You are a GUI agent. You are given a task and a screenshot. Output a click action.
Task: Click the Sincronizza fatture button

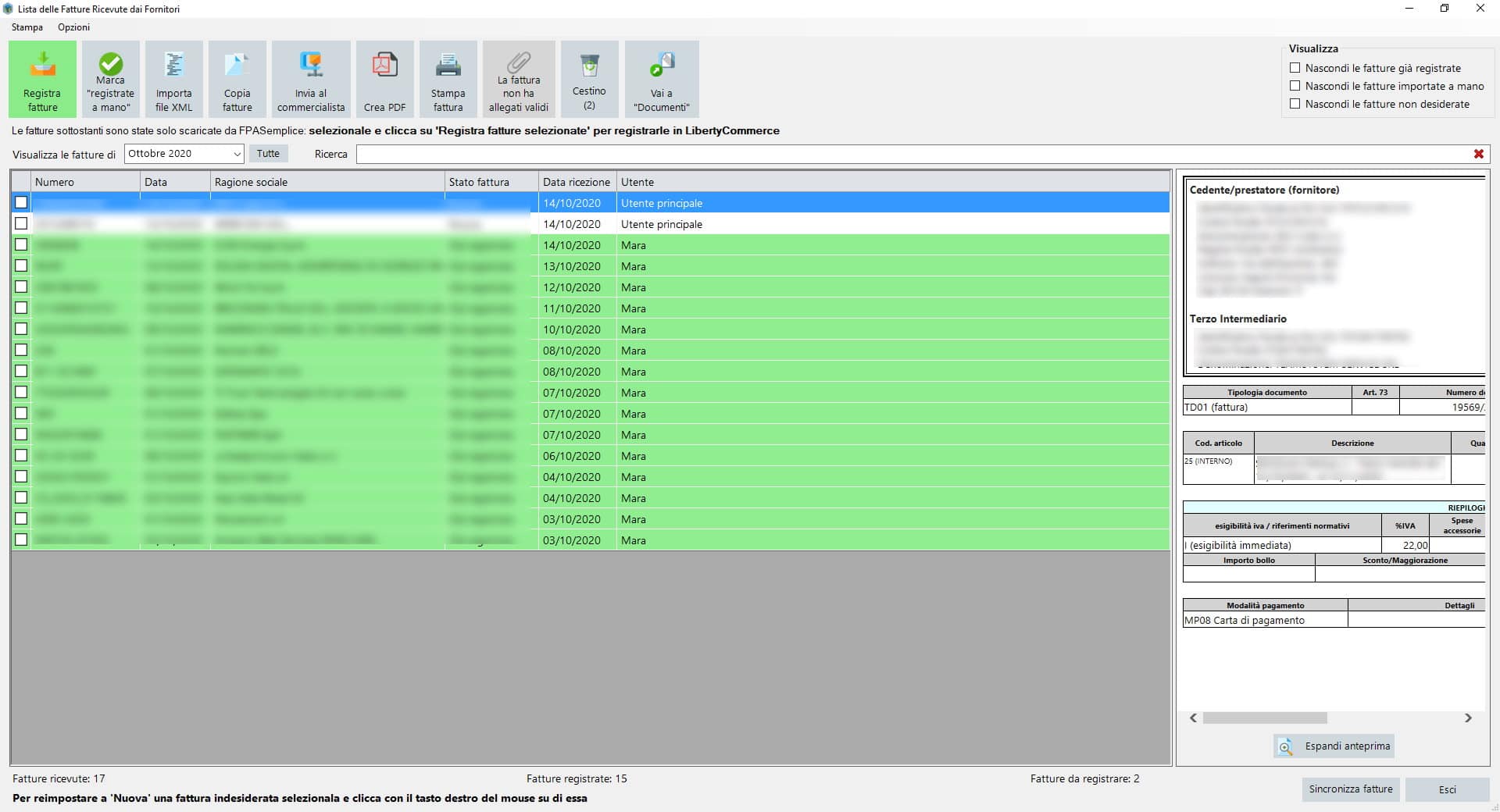(x=1351, y=789)
